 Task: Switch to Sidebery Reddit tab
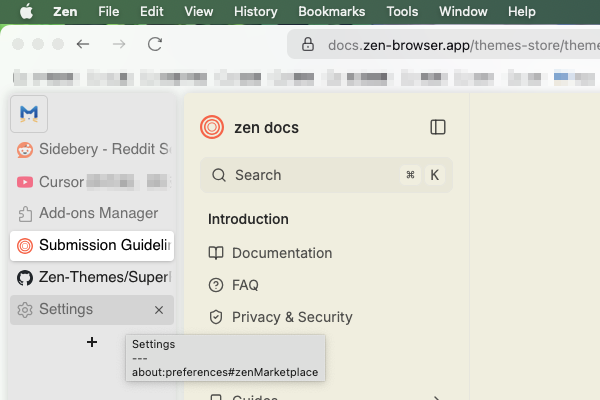92,149
